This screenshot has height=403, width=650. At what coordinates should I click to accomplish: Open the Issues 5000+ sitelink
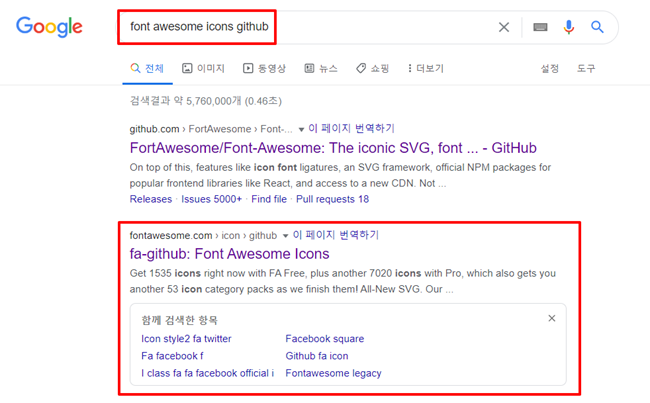(x=211, y=199)
